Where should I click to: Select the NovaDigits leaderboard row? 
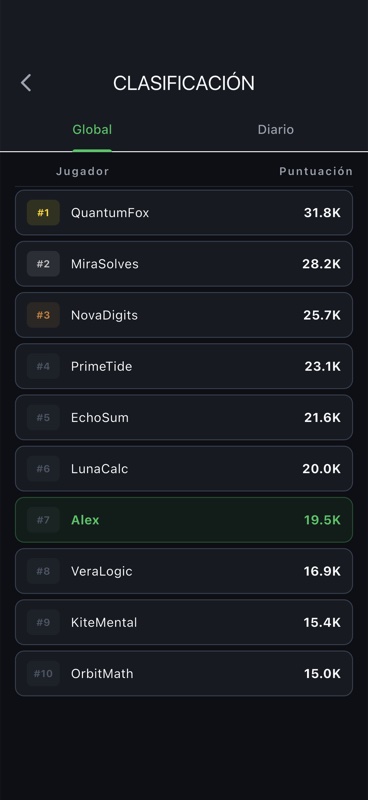(x=184, y=315)
